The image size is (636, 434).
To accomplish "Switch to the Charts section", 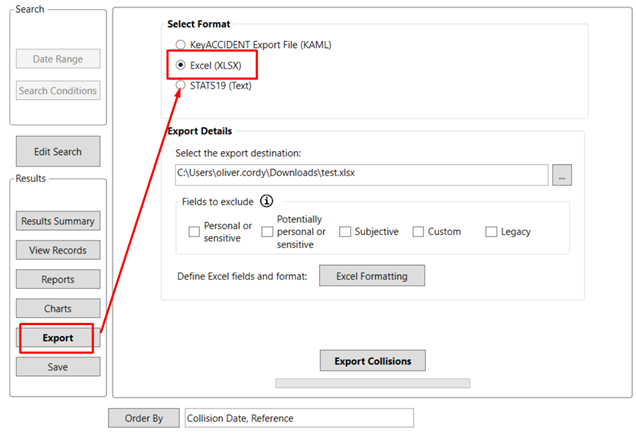I will 58,308.
